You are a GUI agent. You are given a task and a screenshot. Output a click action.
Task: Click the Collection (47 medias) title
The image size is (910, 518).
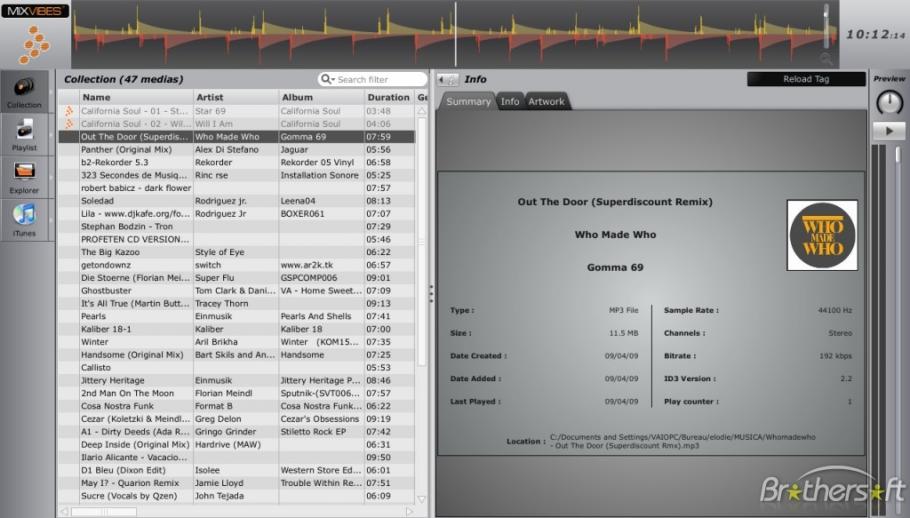point(123,79)
